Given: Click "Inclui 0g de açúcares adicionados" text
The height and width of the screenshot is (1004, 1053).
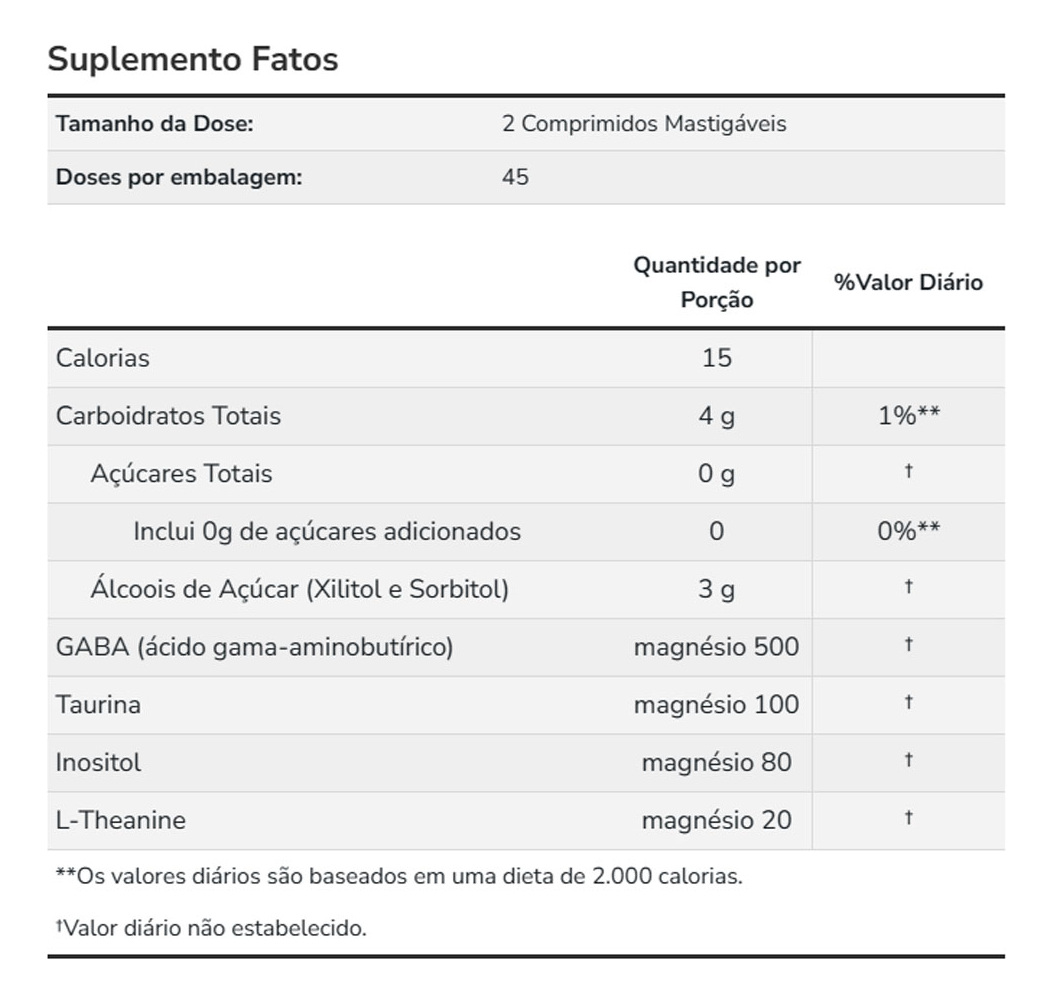Looking at the screenshot, I should coord(327,531).
